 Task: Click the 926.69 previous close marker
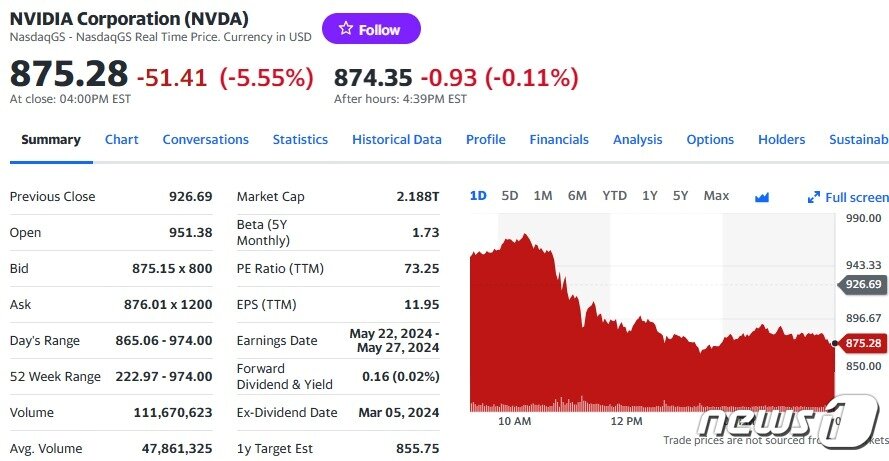coord(863,285)
